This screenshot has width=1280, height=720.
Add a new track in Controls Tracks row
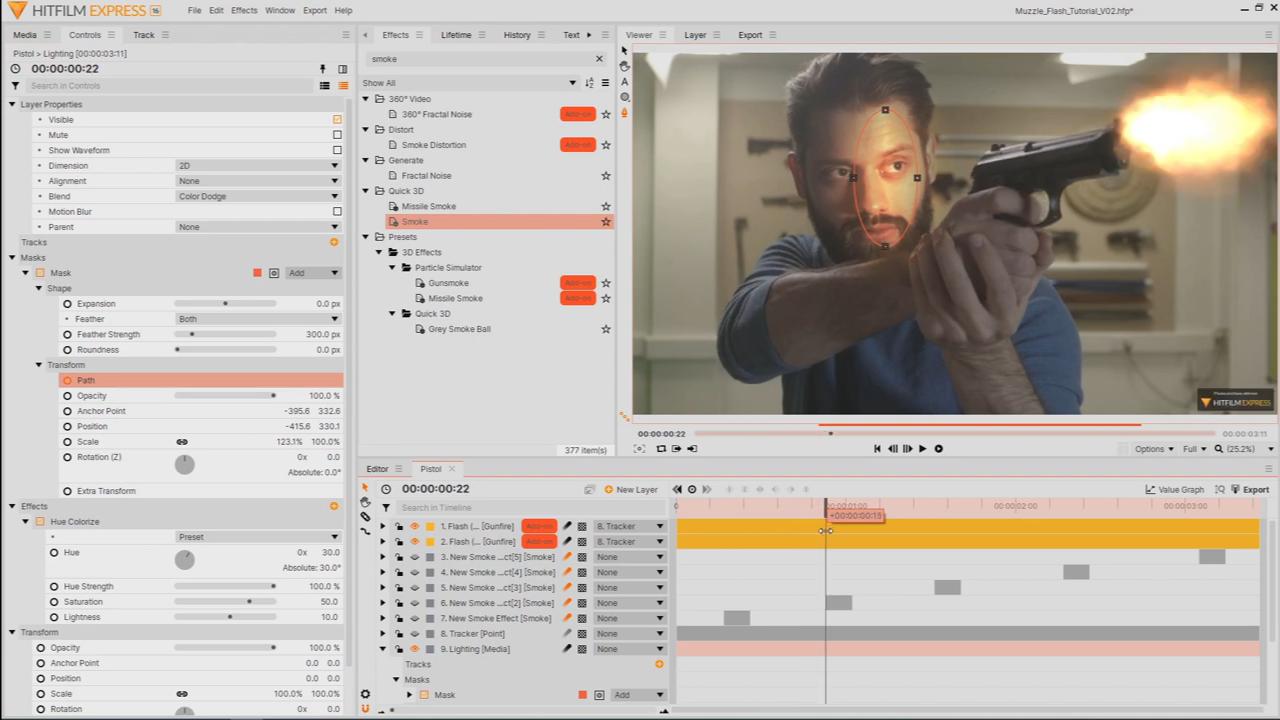[x=334, y=242]
